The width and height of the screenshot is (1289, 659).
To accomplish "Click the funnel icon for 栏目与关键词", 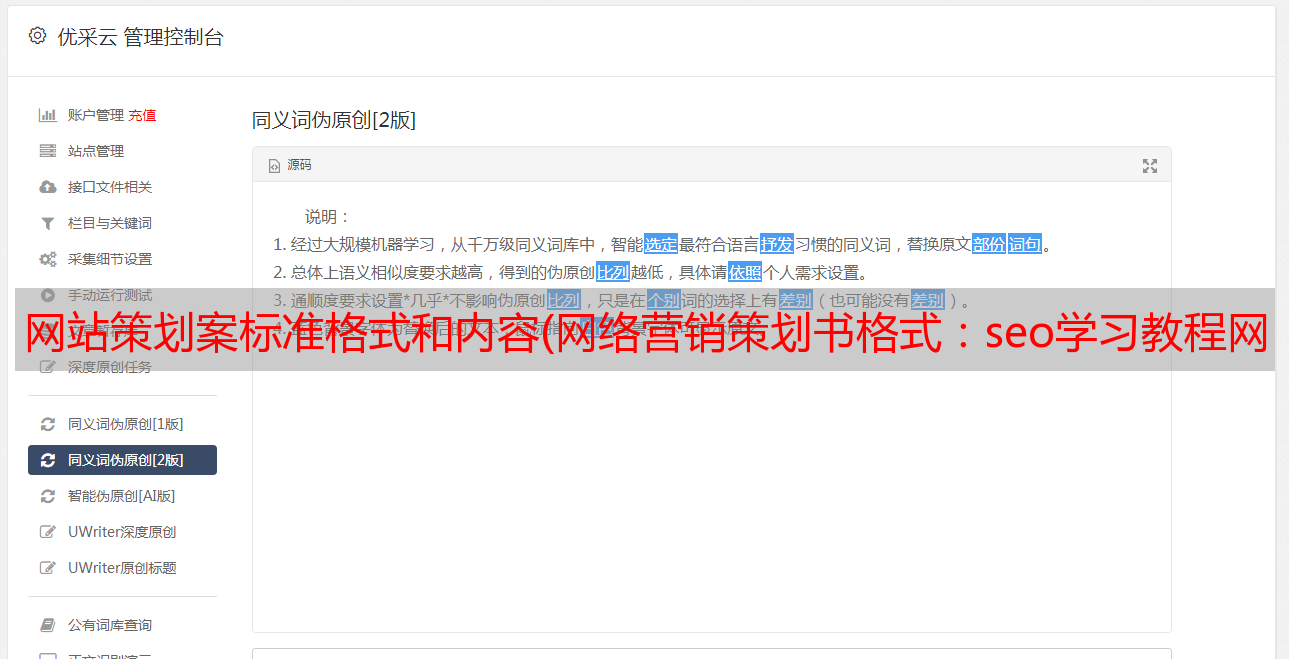I will 47,223.
